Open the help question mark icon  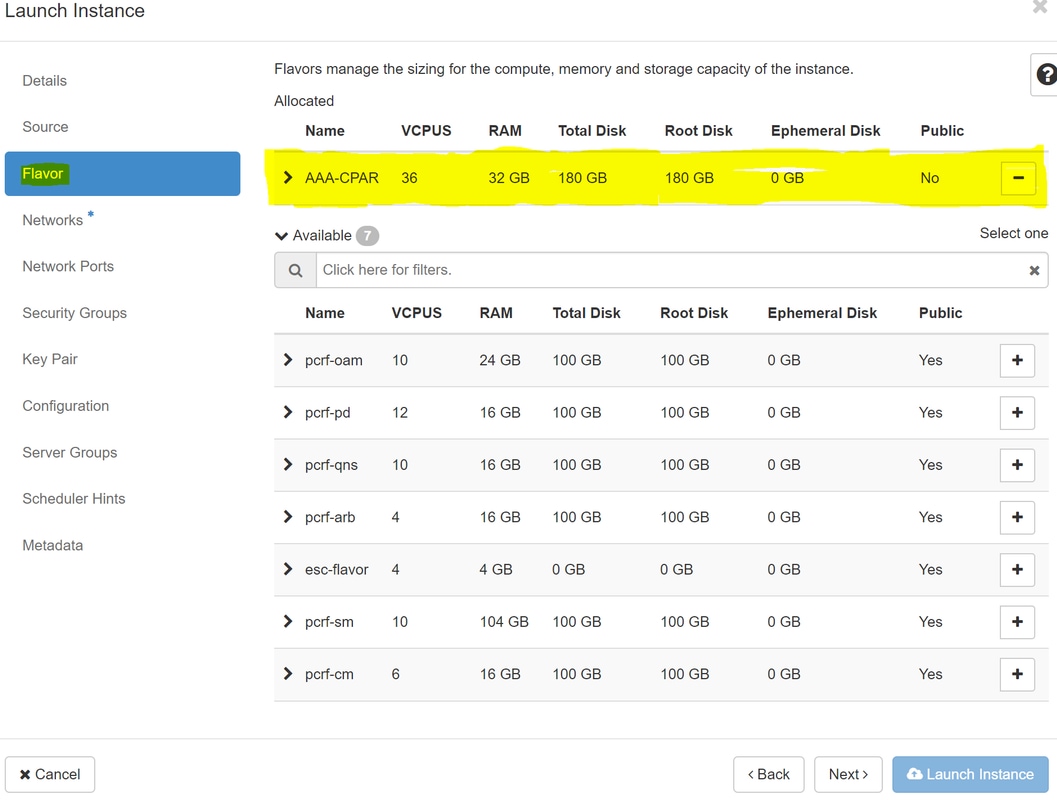[1045, 74]
